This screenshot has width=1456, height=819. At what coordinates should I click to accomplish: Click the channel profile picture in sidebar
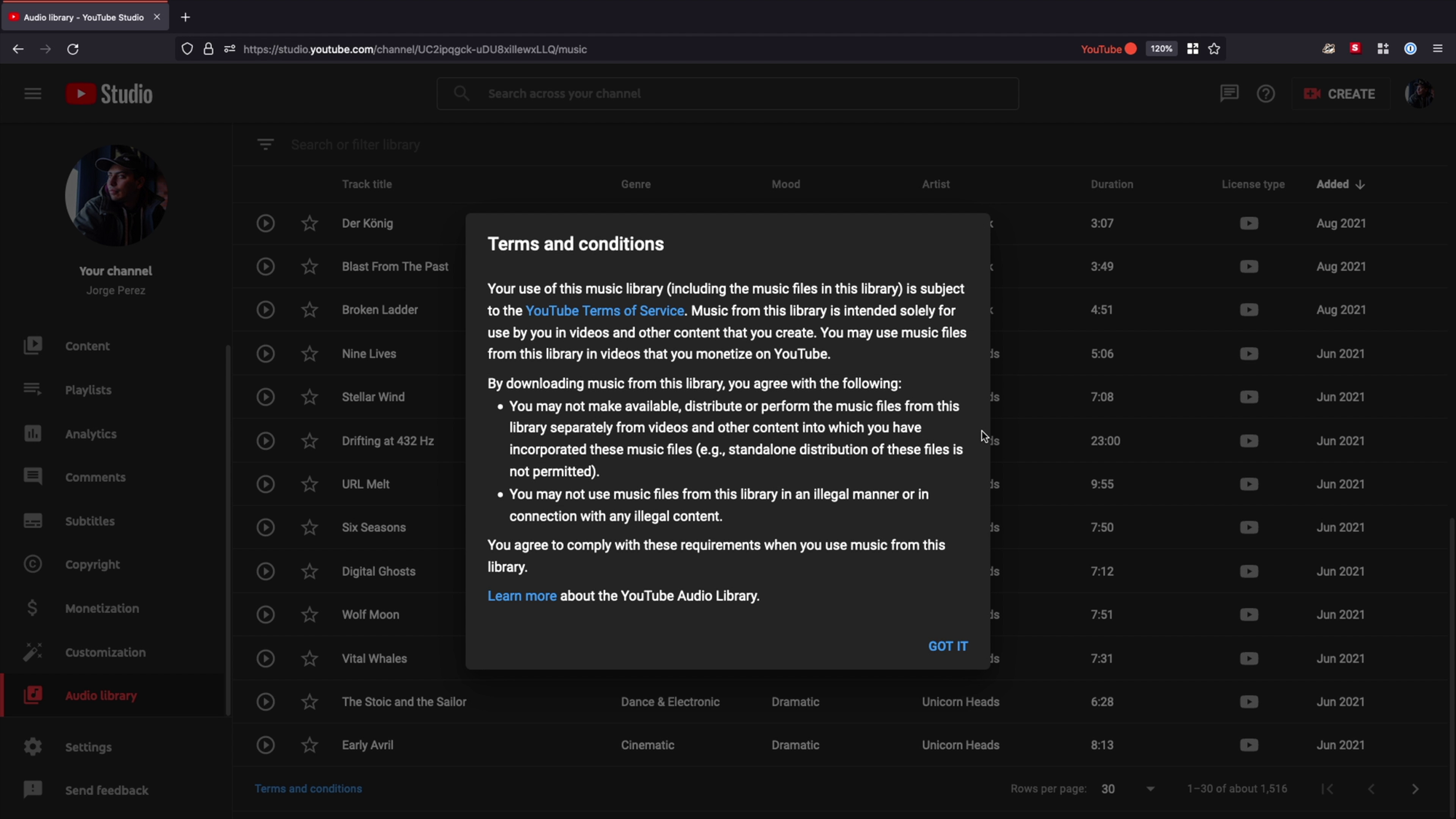click(x=116, y=195)
